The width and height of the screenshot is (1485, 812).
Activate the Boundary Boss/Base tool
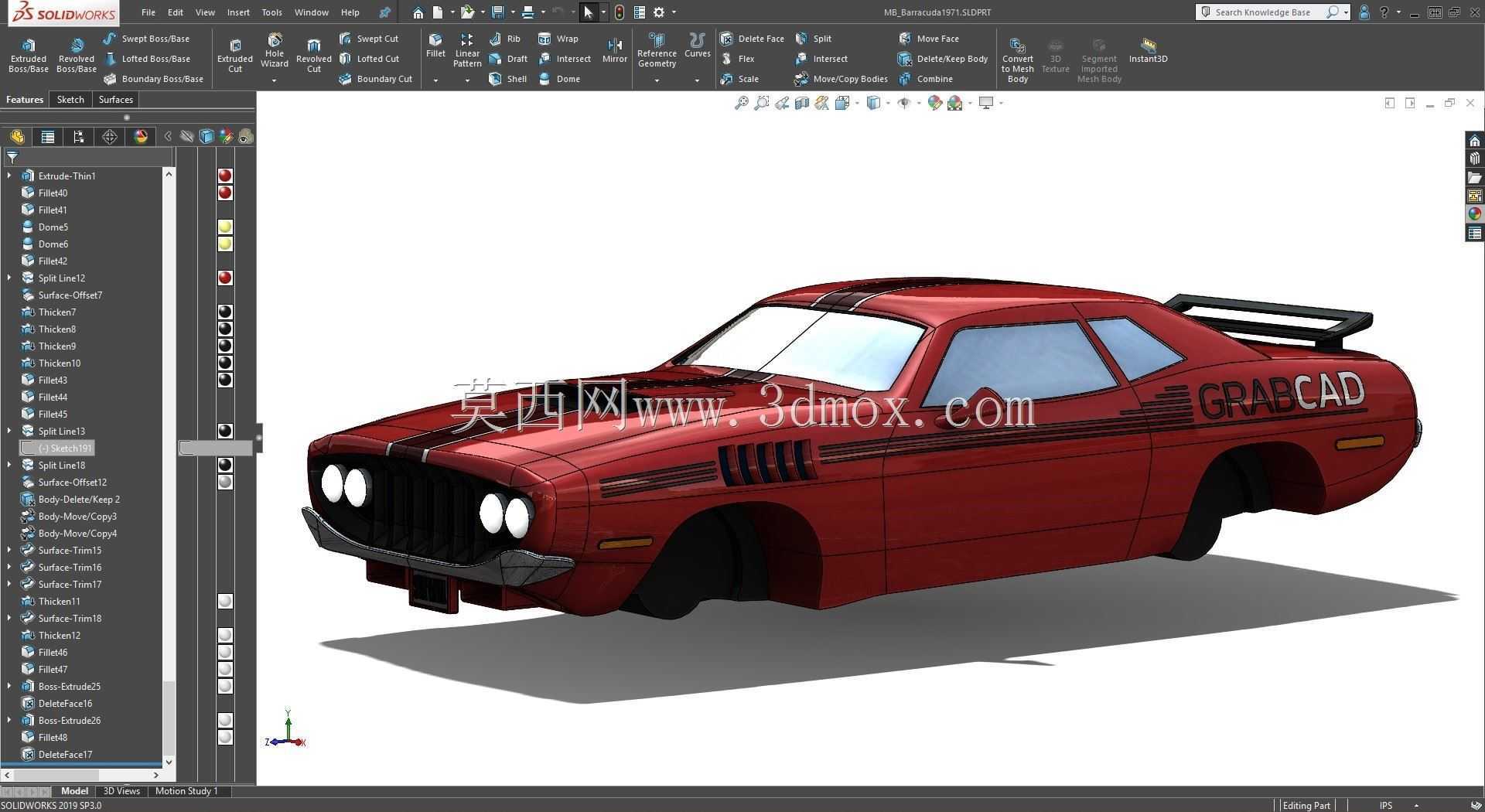[153, 79]
